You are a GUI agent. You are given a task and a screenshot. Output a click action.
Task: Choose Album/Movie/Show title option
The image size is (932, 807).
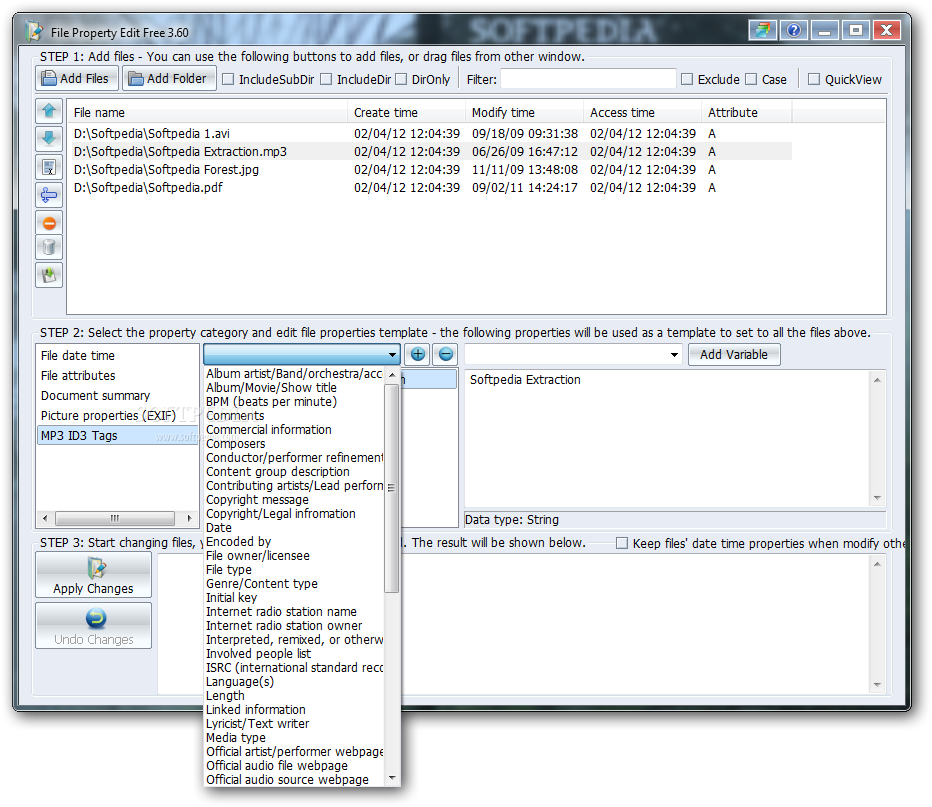pyautogui.click(x=294, y=387)
